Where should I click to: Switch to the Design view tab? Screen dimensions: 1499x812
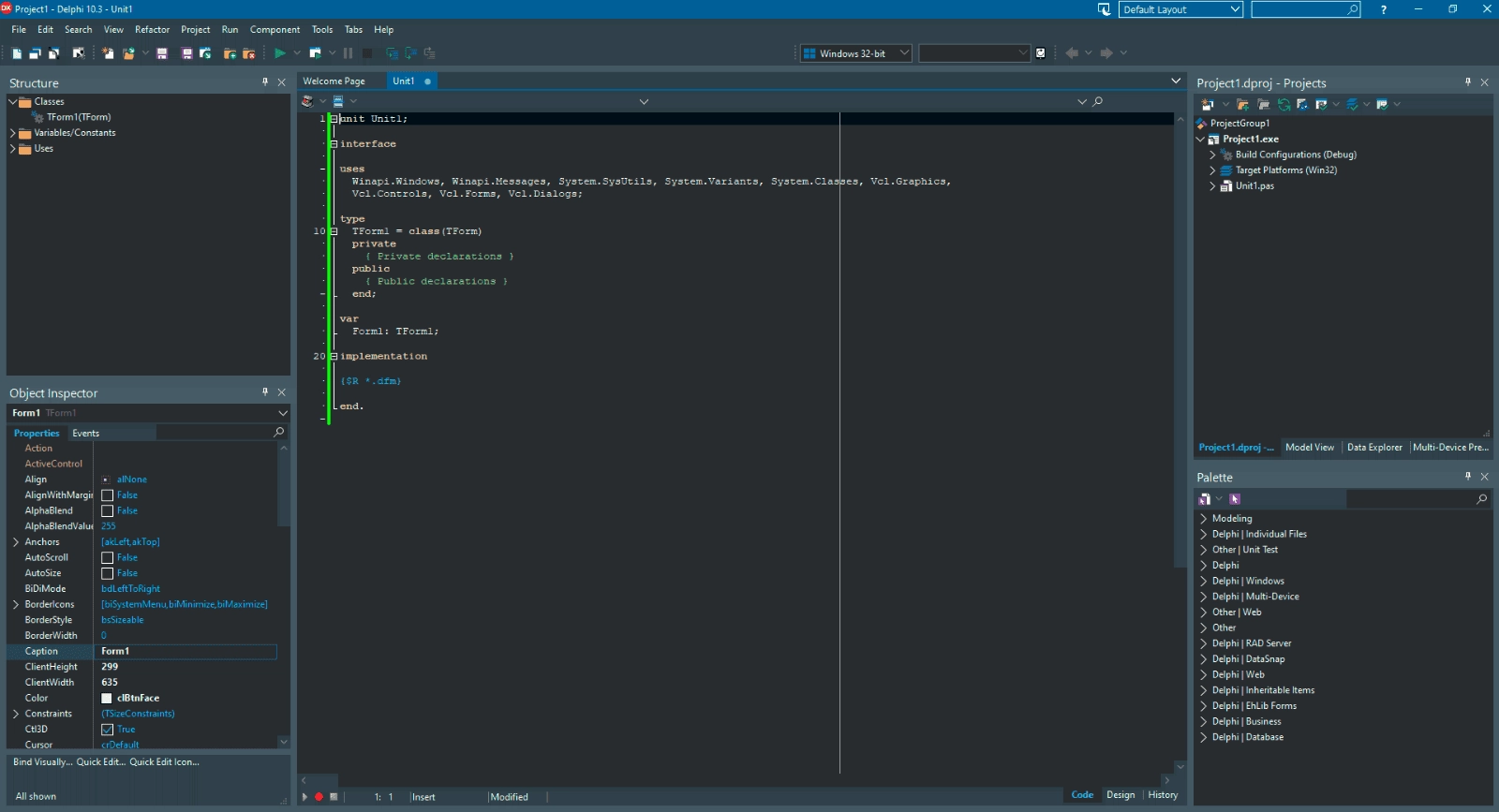point(1121,795)
